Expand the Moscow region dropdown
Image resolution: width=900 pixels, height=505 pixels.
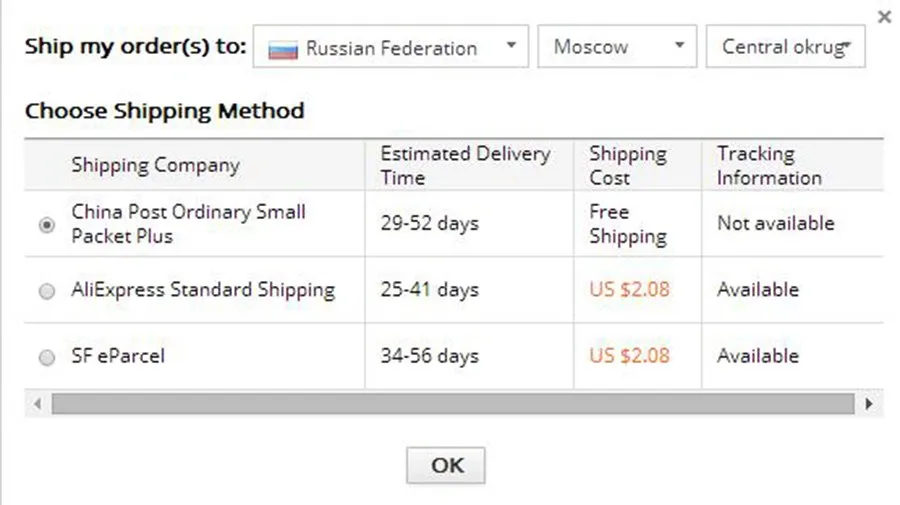(616, 47)
